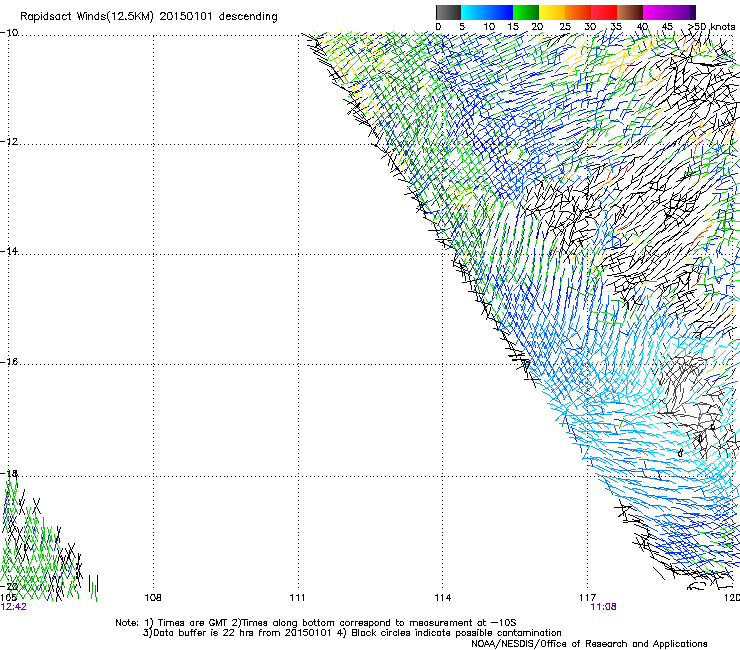Click the red 30-35 knots color swatch
Viewport: 740px width, 650px height.
[604, 12]
